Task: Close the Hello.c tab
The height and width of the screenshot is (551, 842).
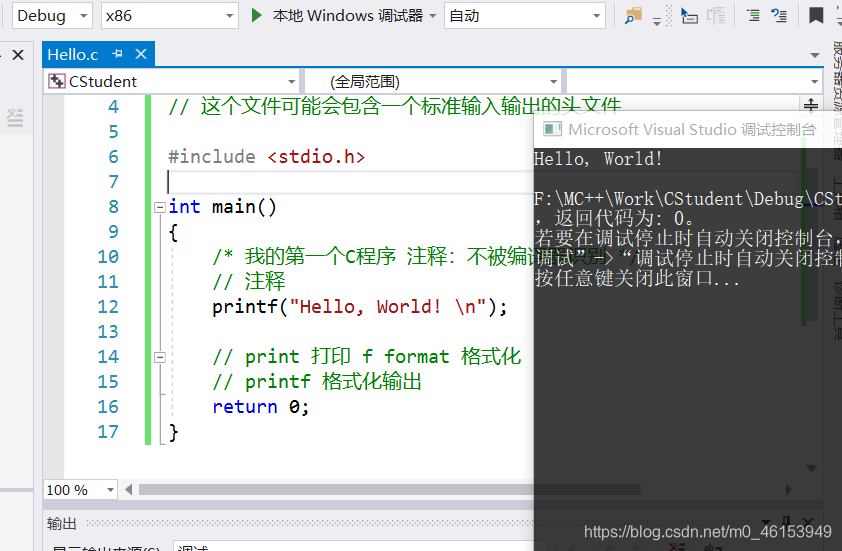Action: click(141, 54)
